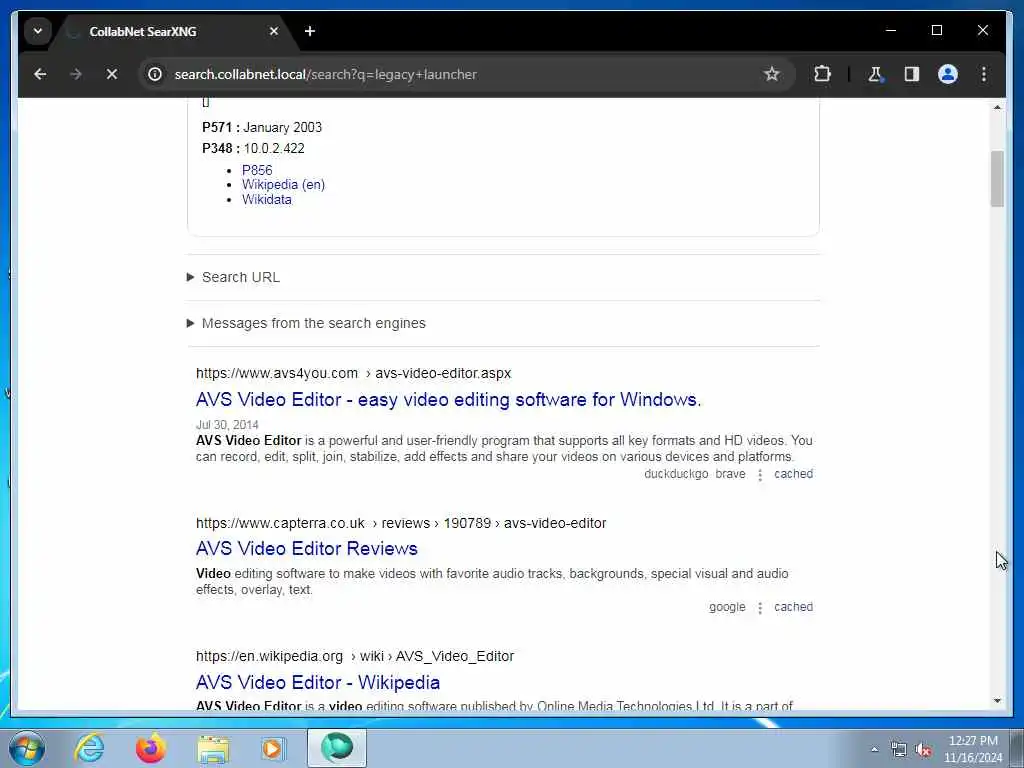The width and height of the screenshot is (1024, 768).
Task: Open a new tab
Action: click(x=310, y=31)
